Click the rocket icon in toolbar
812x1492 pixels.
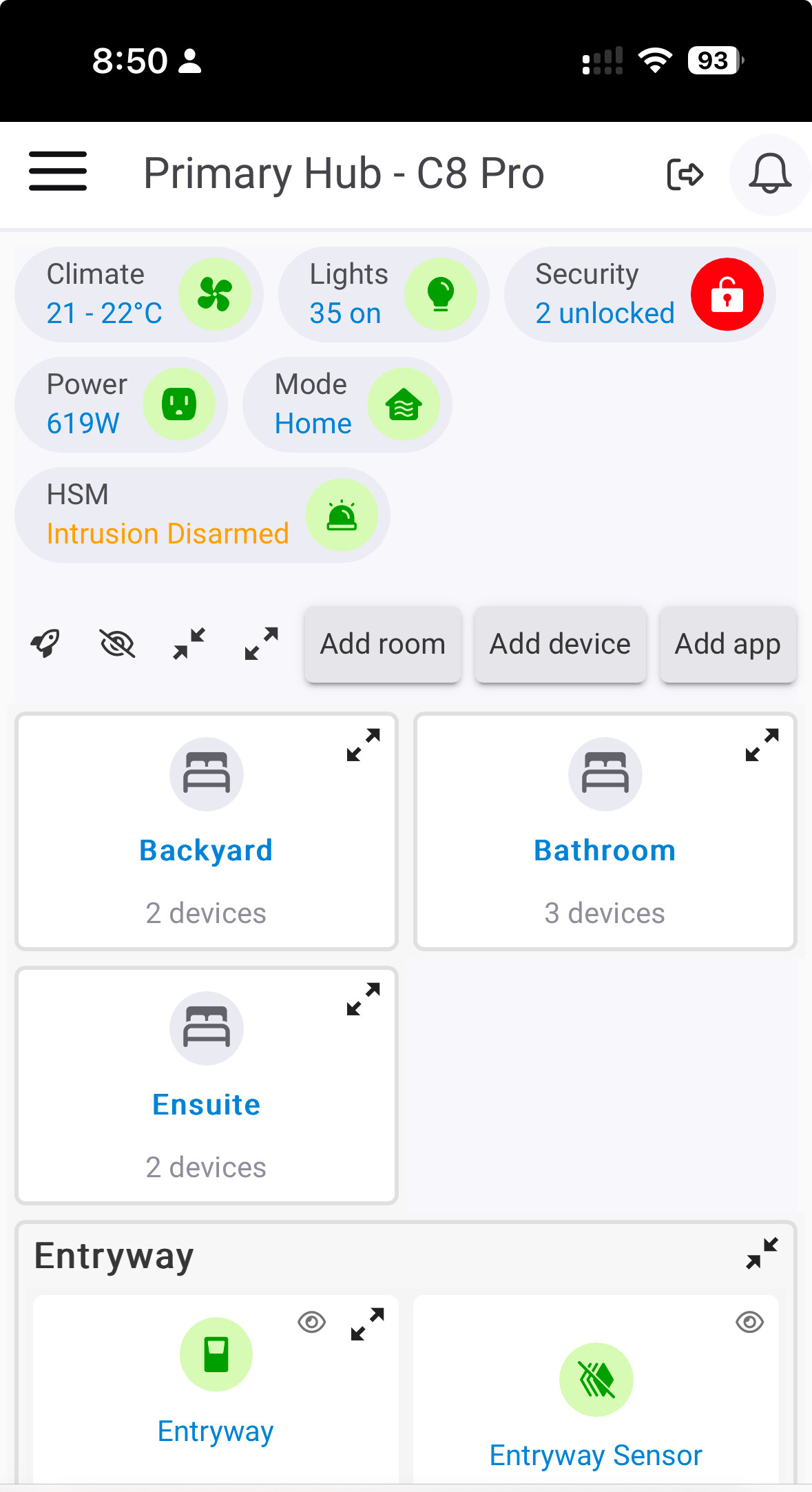(45, 644)
